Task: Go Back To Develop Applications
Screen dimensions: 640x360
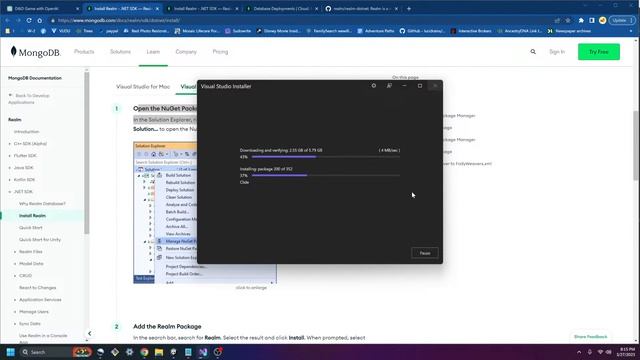Action: pyautogui.click(x=29, y=99)
